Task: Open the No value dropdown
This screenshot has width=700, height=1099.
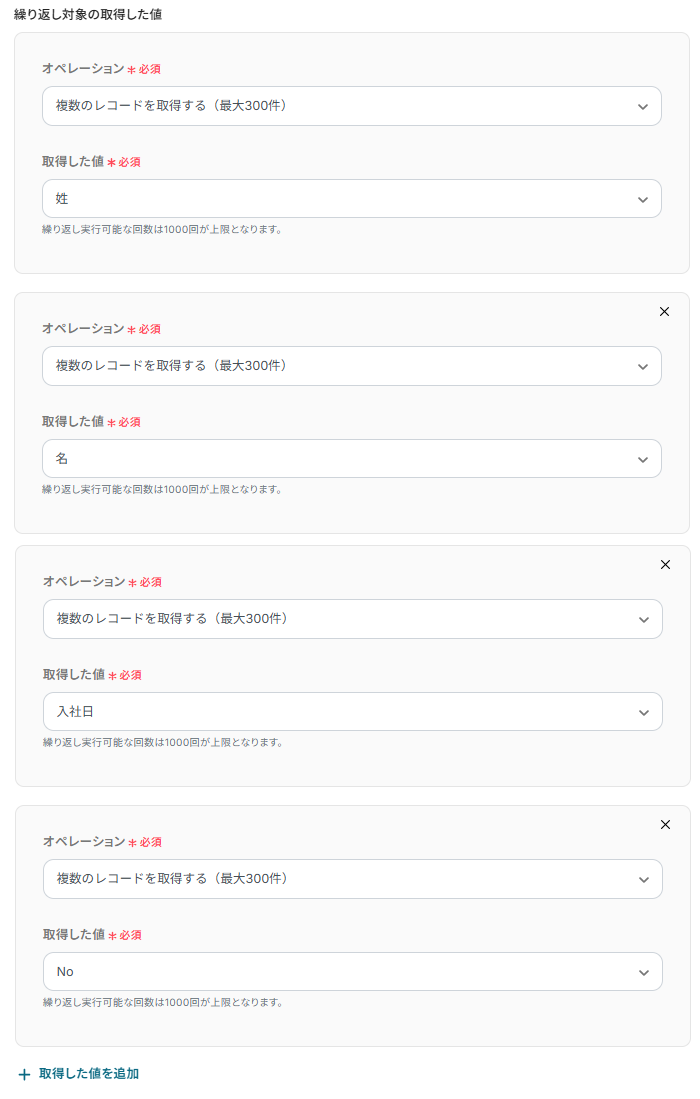Action: point(352,971)
